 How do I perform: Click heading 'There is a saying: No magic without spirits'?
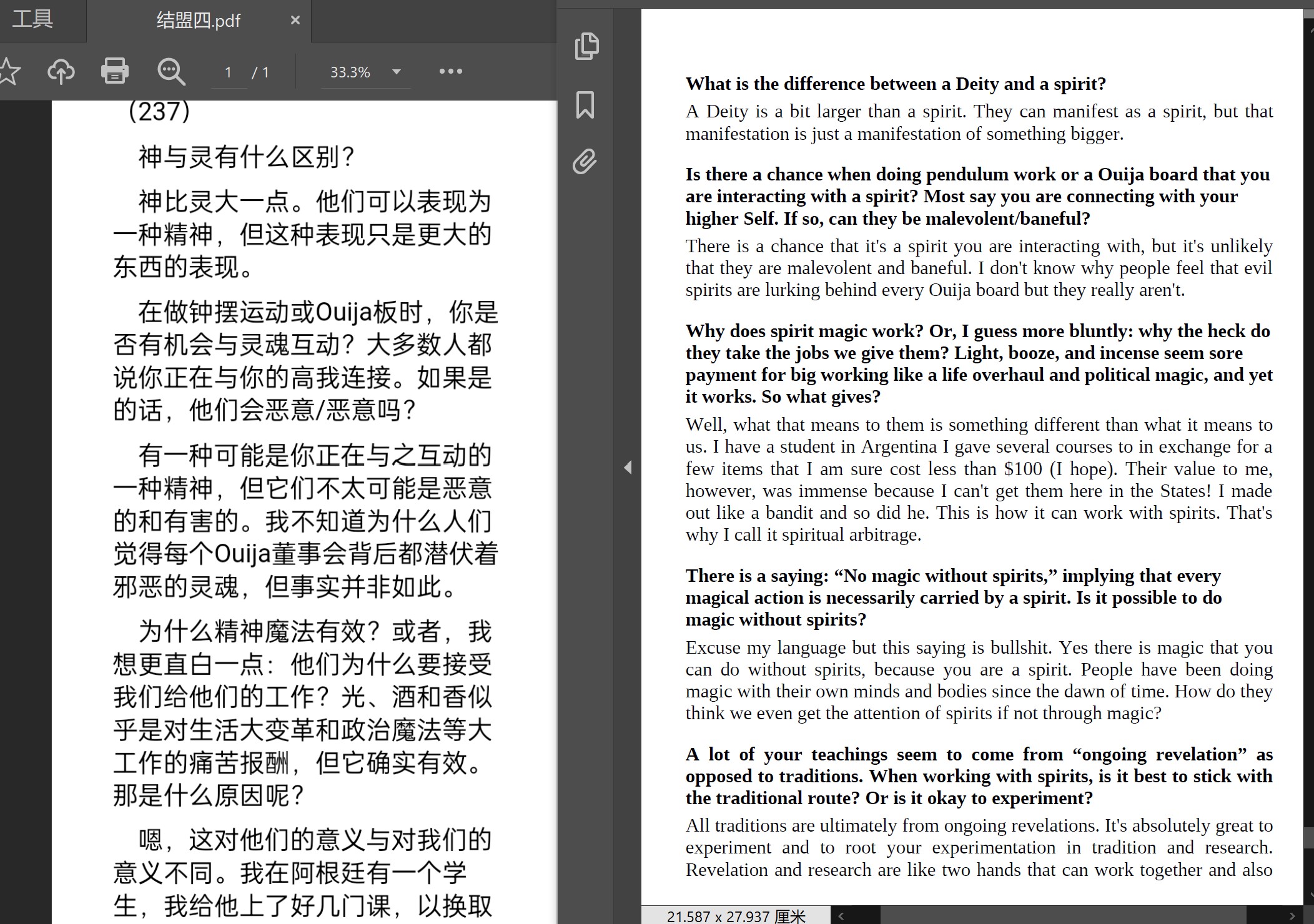954,597
